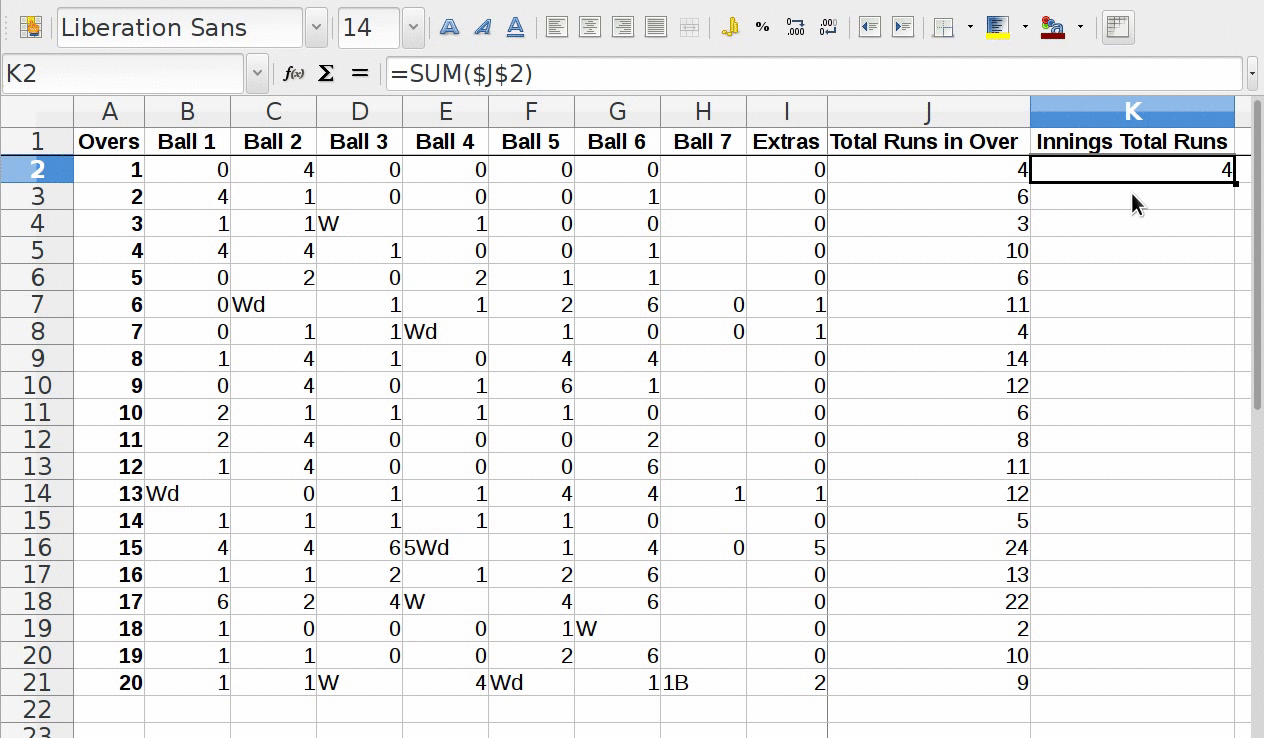Click the Sum sigma icon
The height and width of the screenshot is (738, 1264).
[x=326, y=74]
